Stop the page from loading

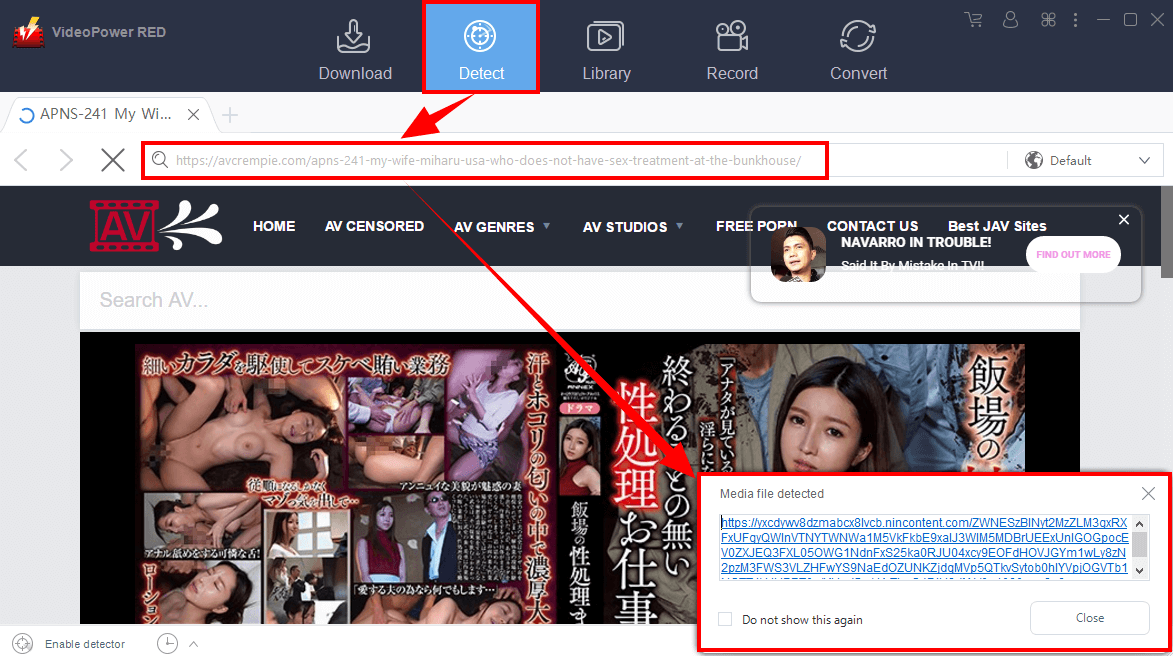pyautogui.click(x=113, y=160)
